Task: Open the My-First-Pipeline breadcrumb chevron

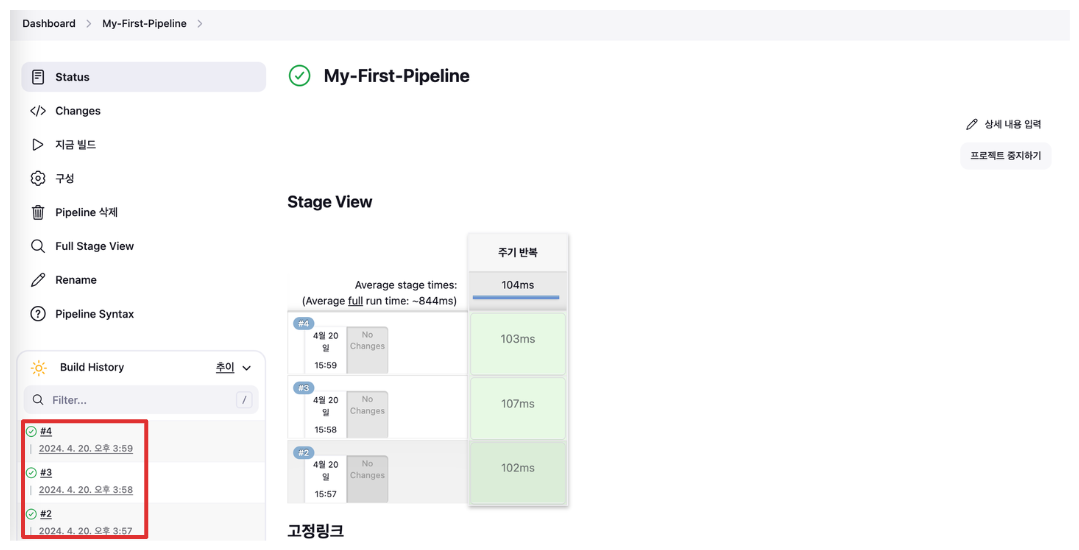Action: pos(200,23)
